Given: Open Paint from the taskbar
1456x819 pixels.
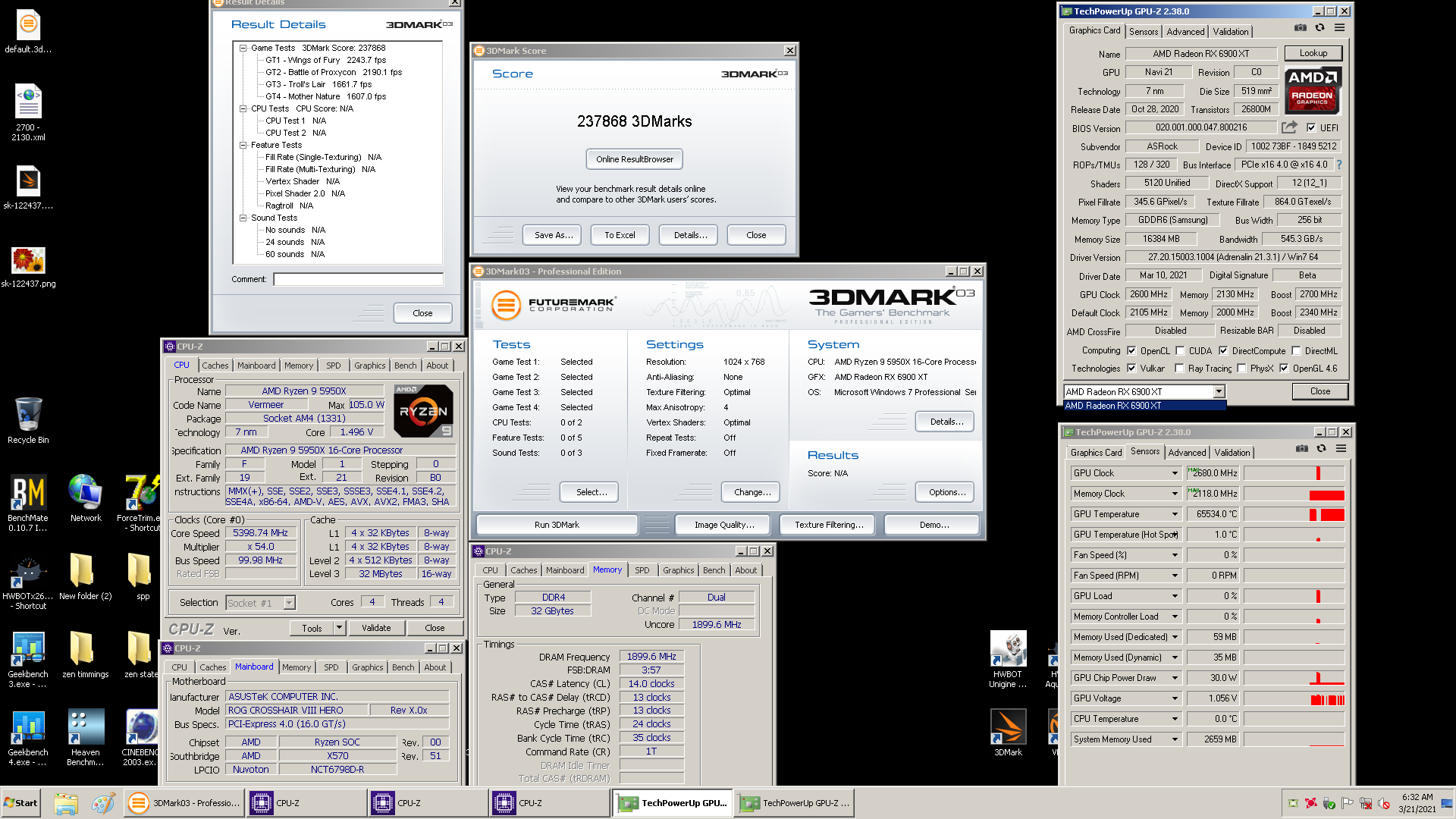Looking at the screenshot, I should (x=103, y=803).
